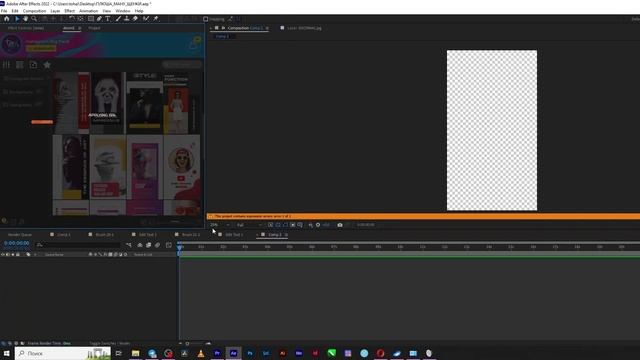640x360 pixels.
Task: Select the Selection arrow tool
Action: [17, 19]
